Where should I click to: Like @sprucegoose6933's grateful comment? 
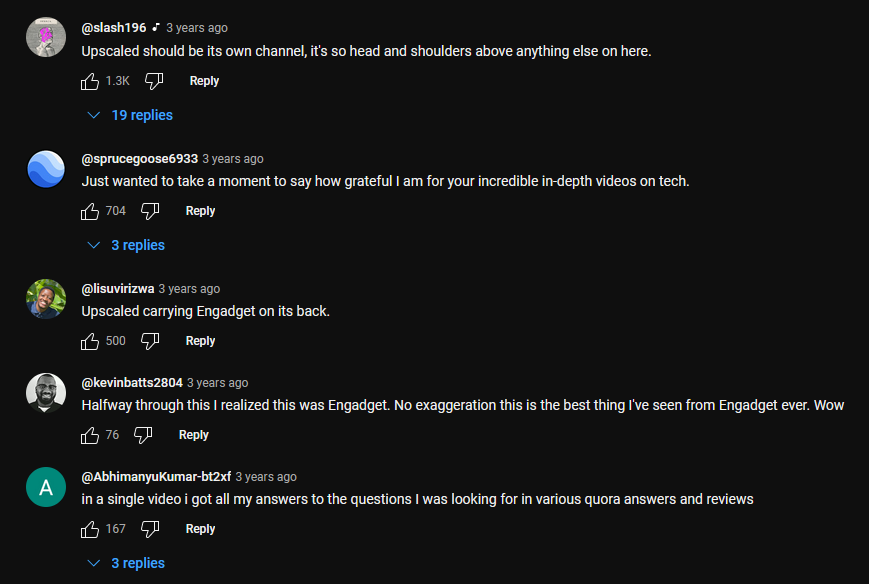(90, 211)
